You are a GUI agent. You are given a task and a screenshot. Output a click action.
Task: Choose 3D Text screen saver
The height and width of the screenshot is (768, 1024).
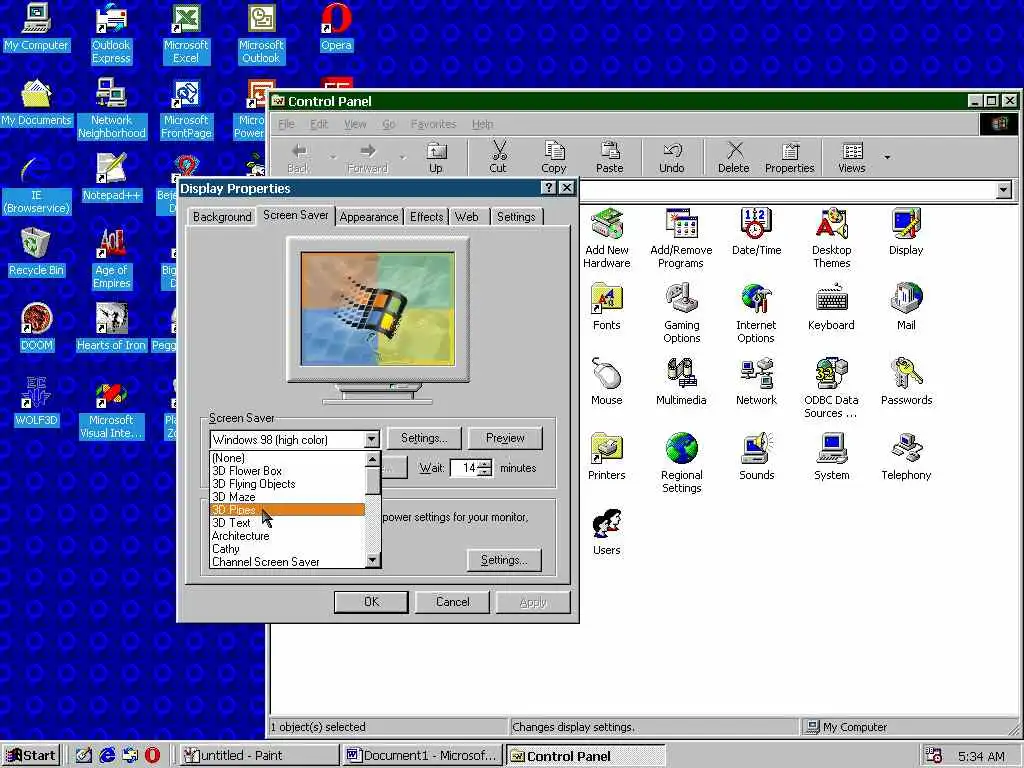click(287, 523)
